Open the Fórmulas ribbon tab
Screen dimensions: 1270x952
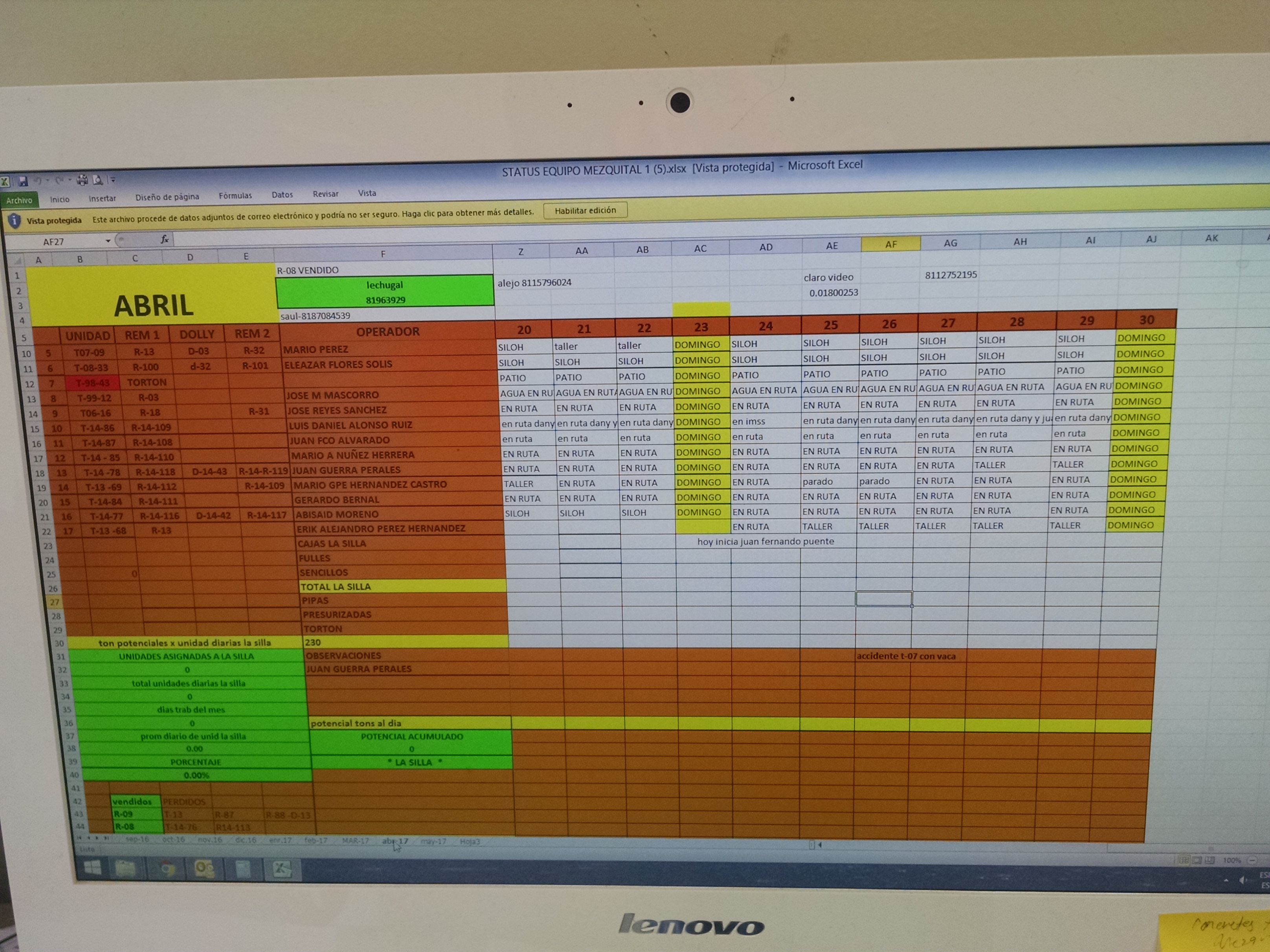pos(235,196)
